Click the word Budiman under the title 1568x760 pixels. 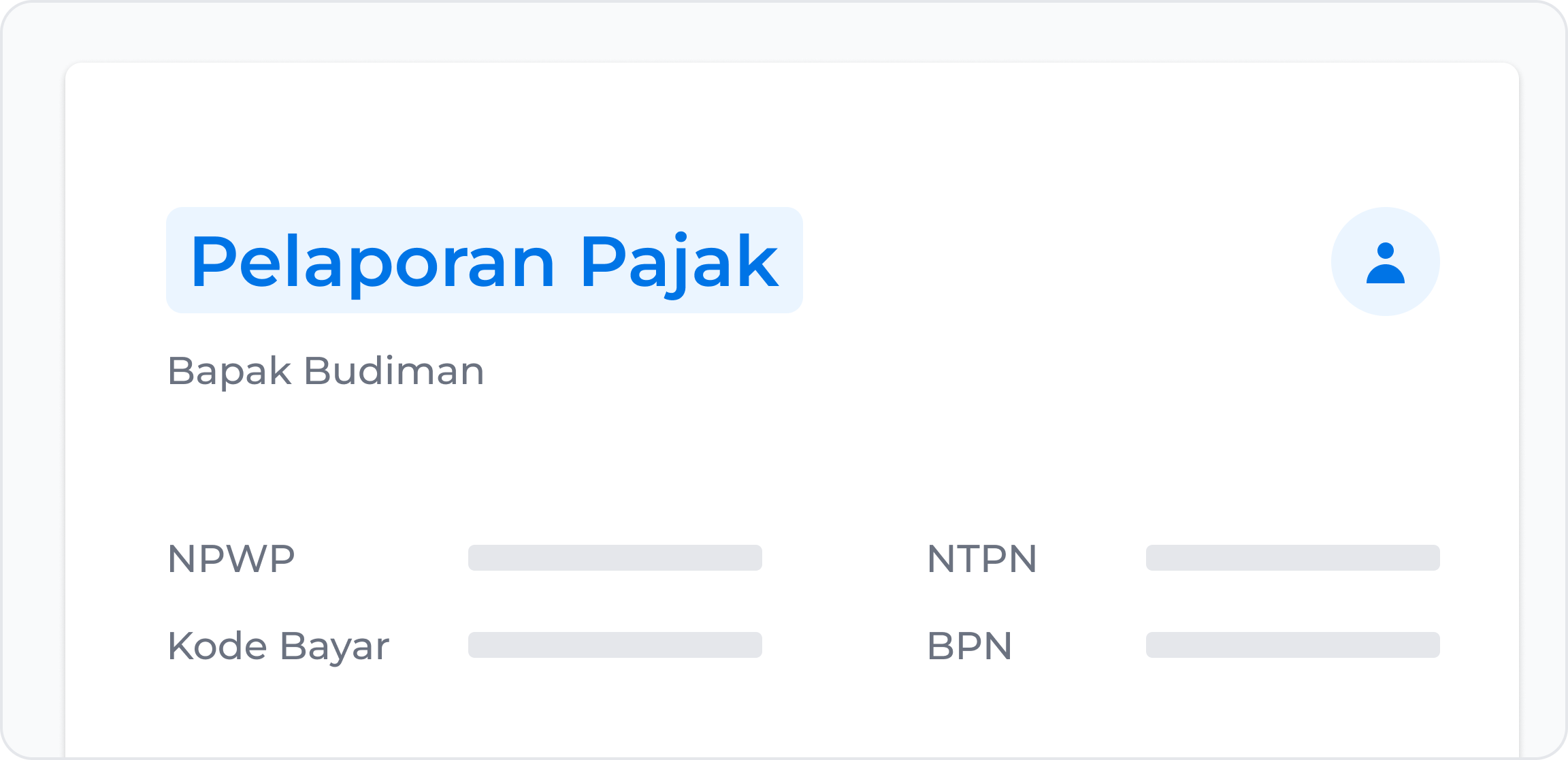click(394, 370)
